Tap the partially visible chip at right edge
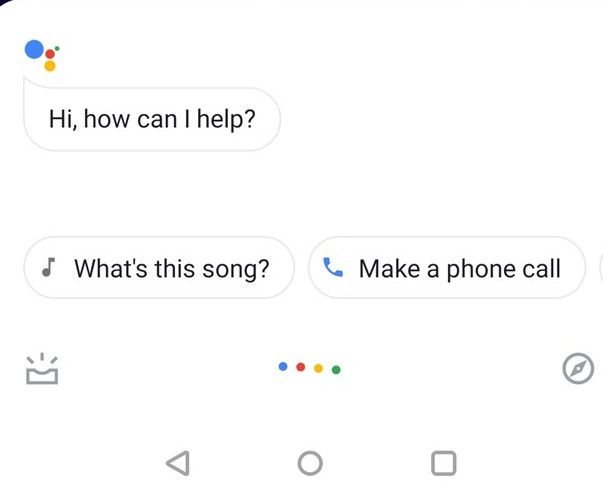Screen dimensions: 603x488 coord(599,268)
